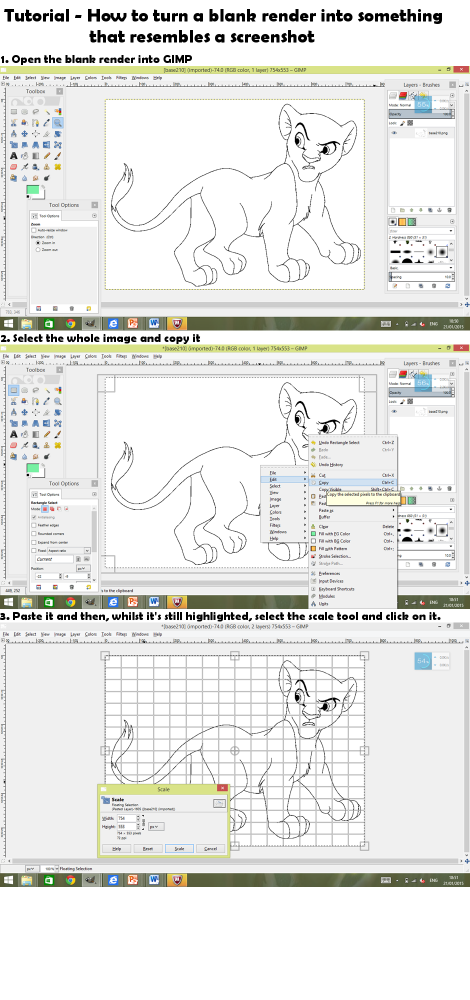
Task: Open Tool Options panel menu arrow in step 1
Action: click(x=94, y=216)
